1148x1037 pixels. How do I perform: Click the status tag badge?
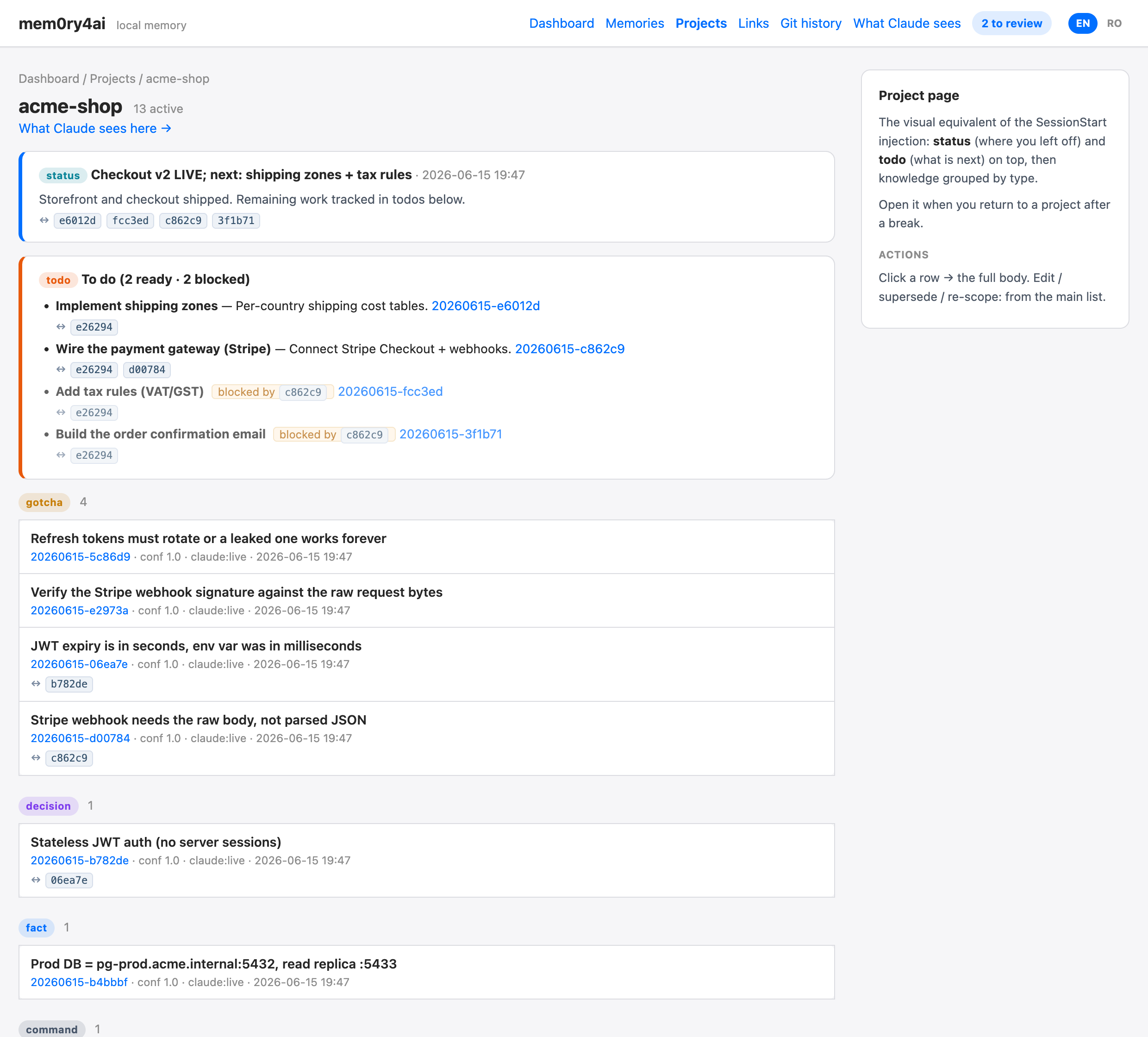click(x=62, y=175)
